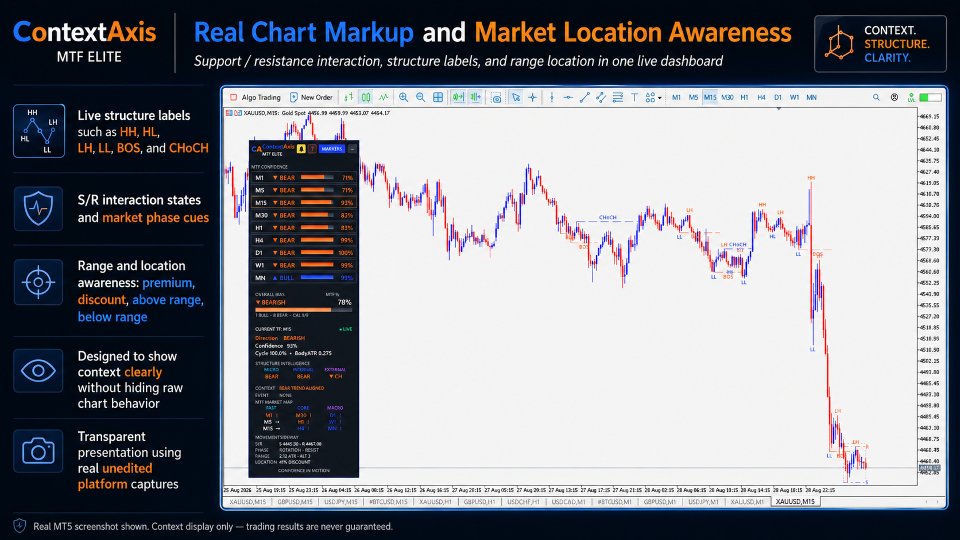
Task: Select the crosshair tool
Action: pyautogui.click(x=533, y=97)
